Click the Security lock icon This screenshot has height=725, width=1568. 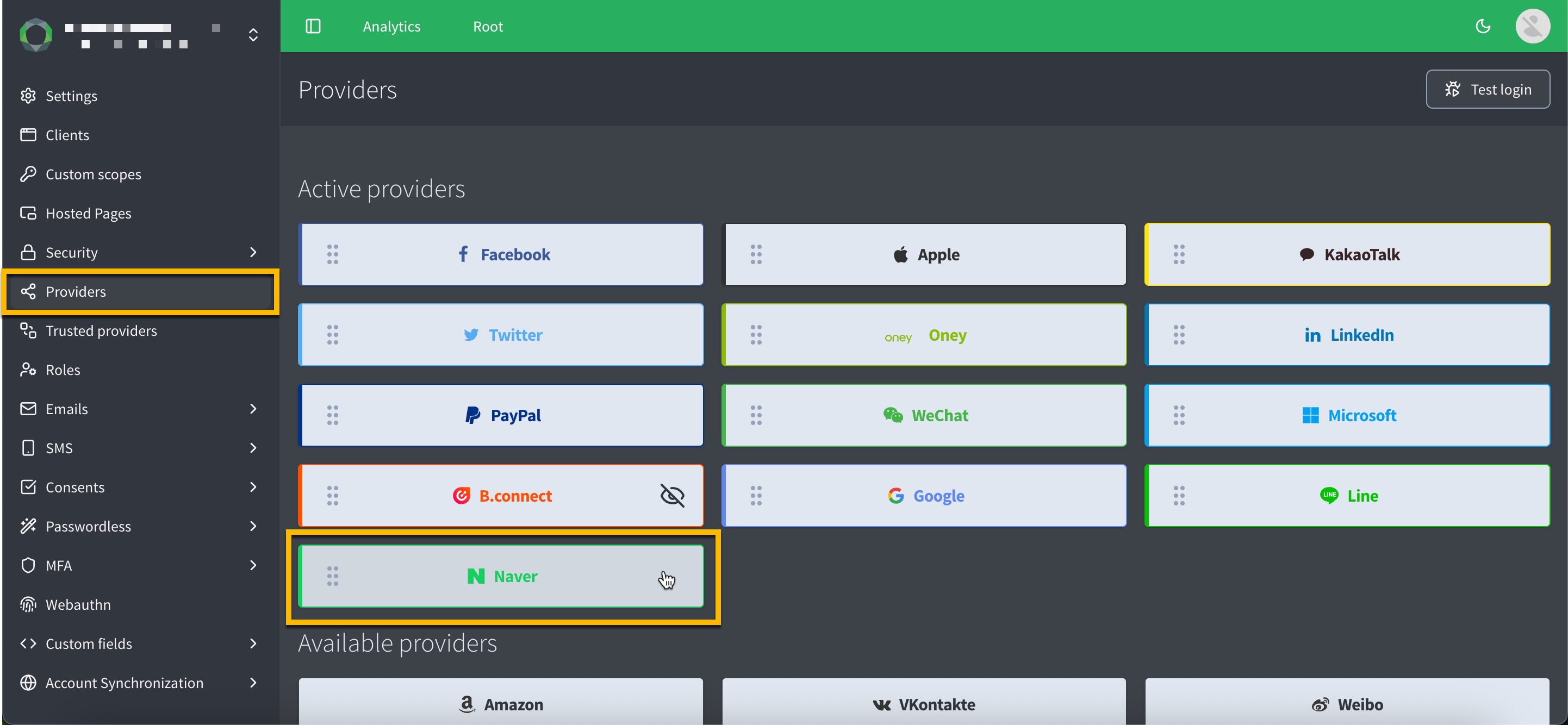pyautogui.click(x=28, y=252)
